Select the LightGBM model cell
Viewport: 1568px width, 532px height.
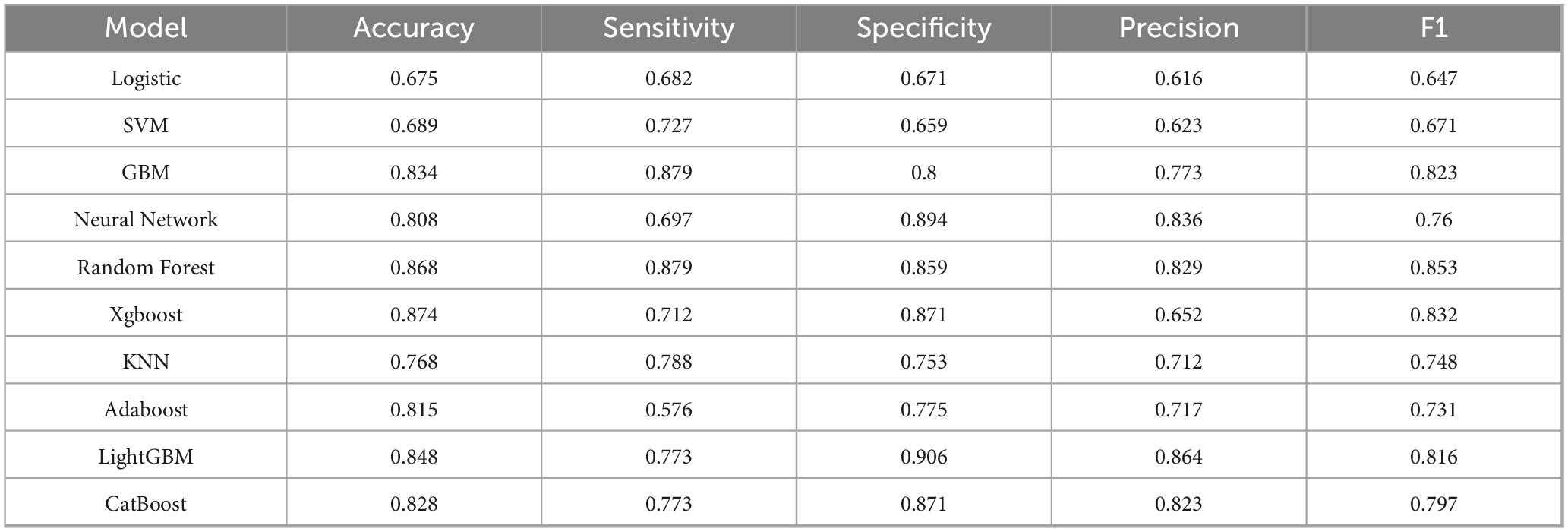point(146,457)
